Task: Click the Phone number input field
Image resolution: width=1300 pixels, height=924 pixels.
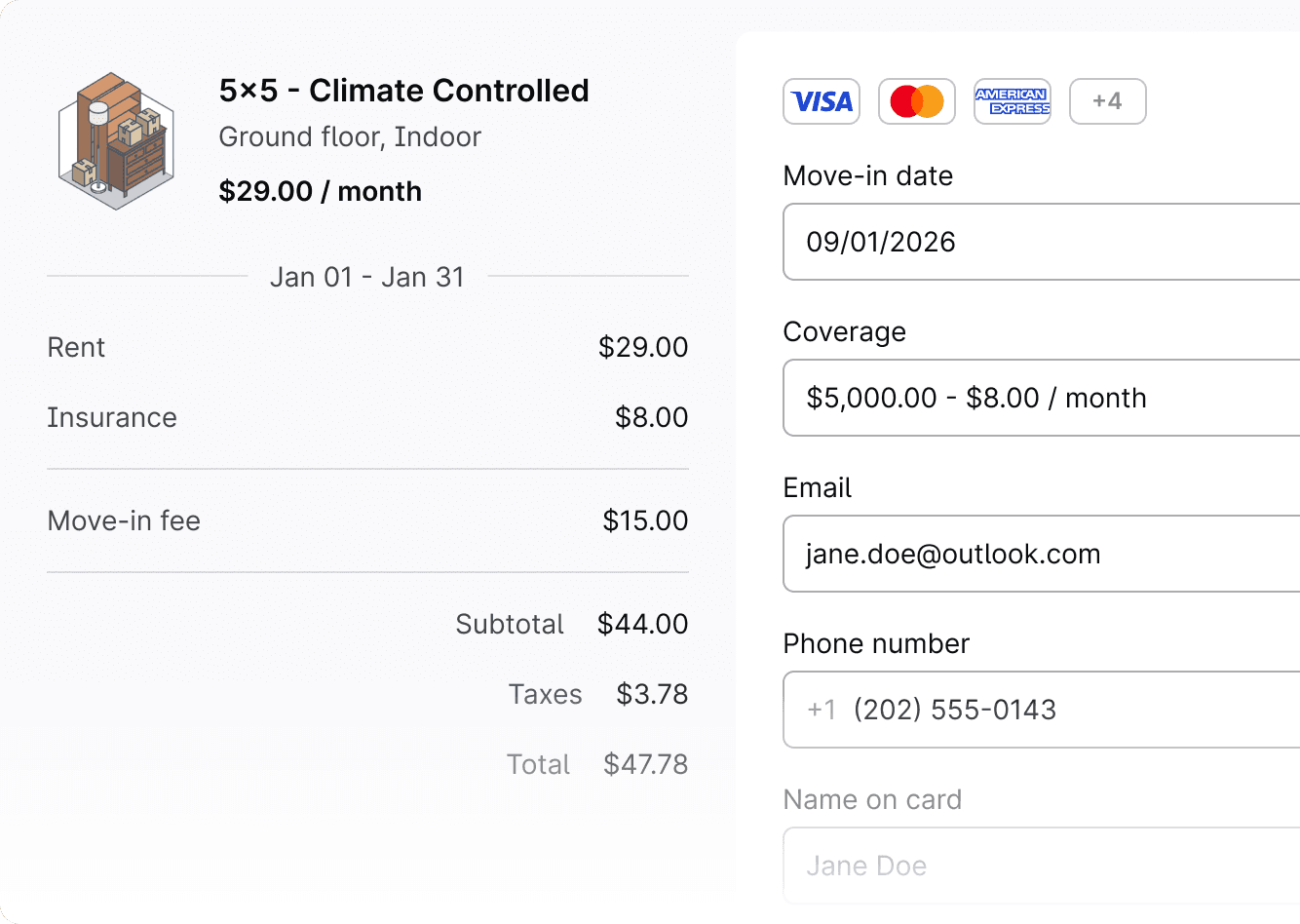Action: tap(1072, 710)
